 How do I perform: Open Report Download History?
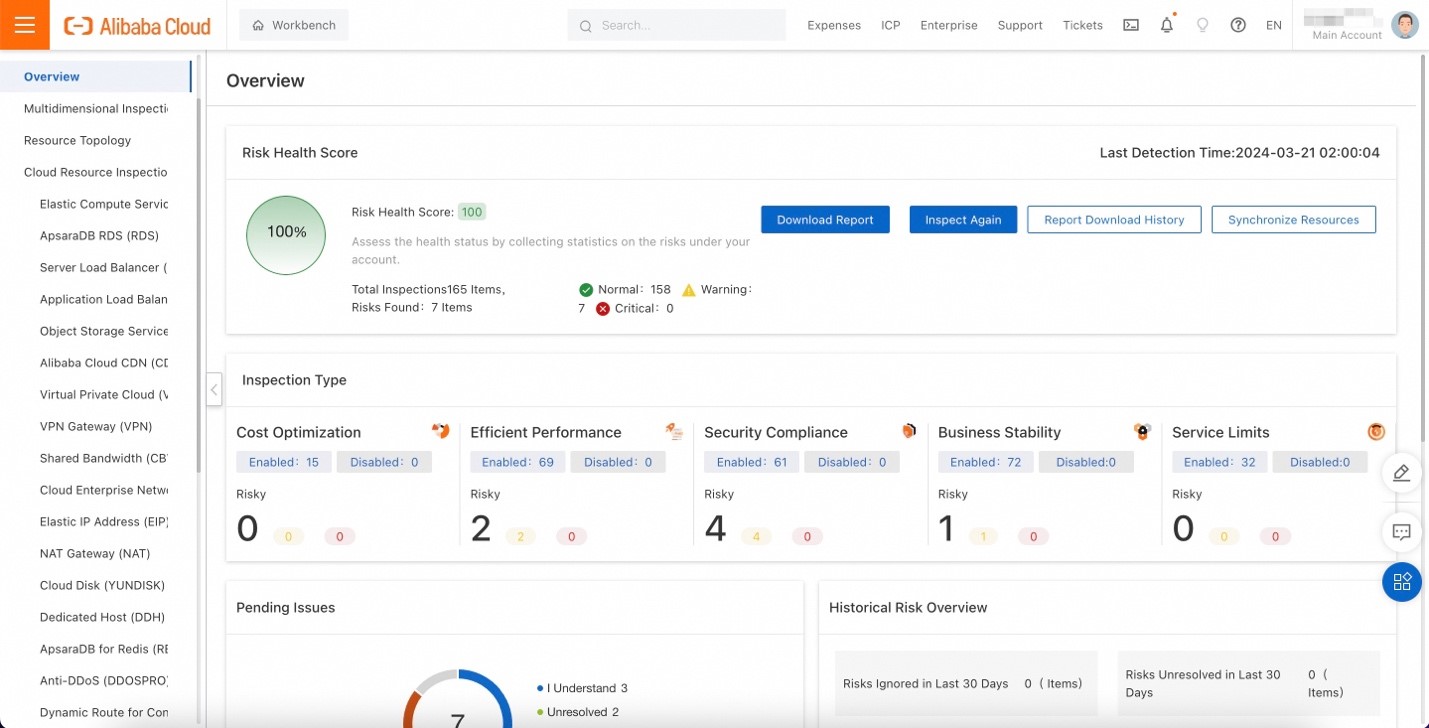(x=1114, y=220)
